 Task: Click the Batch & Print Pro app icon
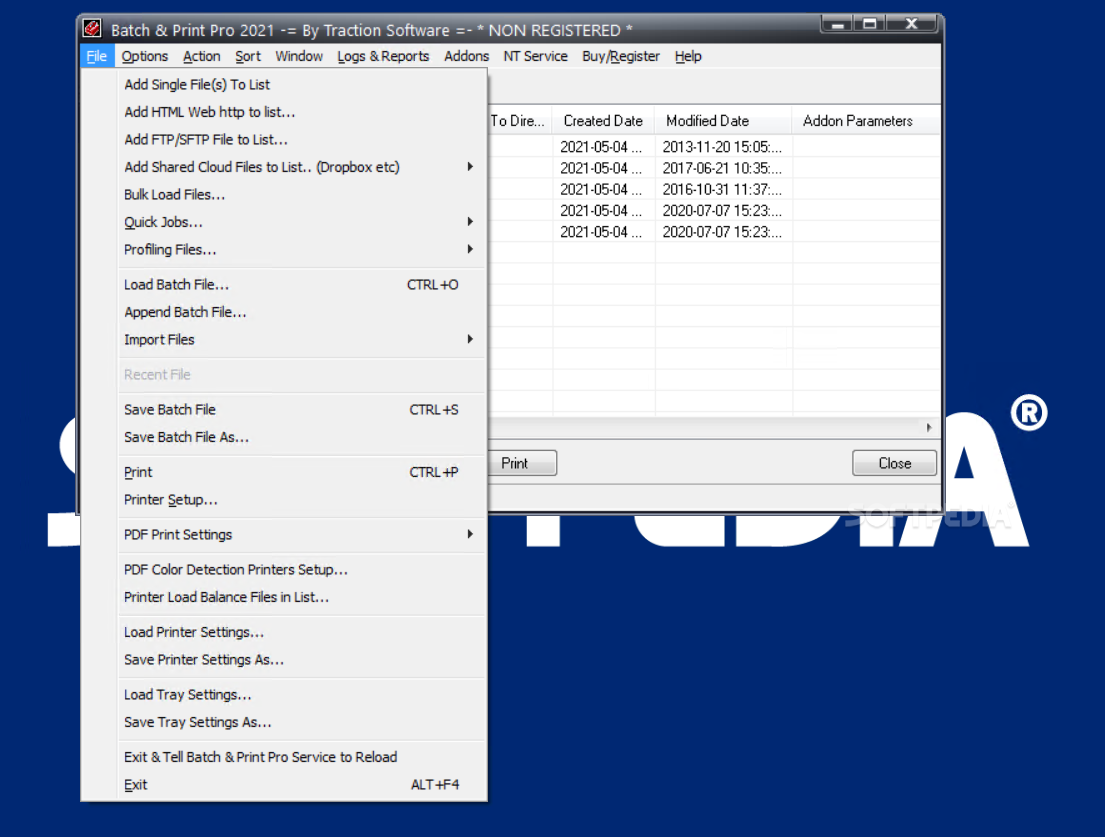92,29
